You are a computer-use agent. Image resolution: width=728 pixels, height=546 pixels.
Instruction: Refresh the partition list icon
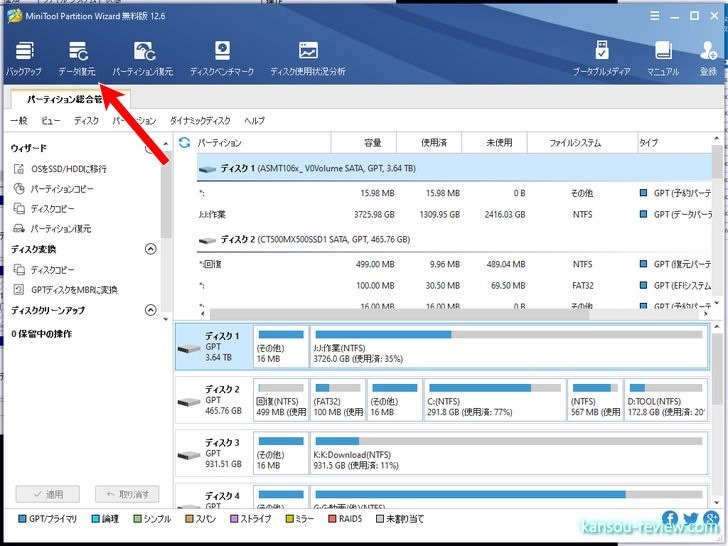[184, 143]
